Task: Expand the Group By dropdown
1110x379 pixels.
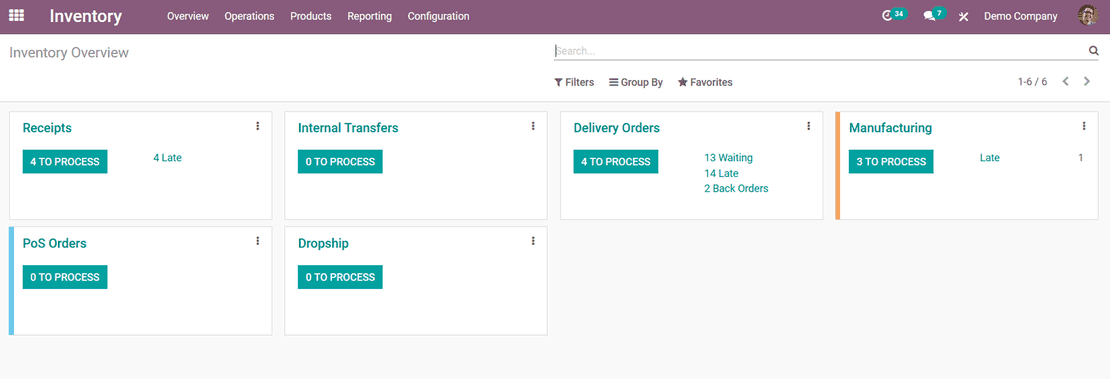Action: coord(636,82)
